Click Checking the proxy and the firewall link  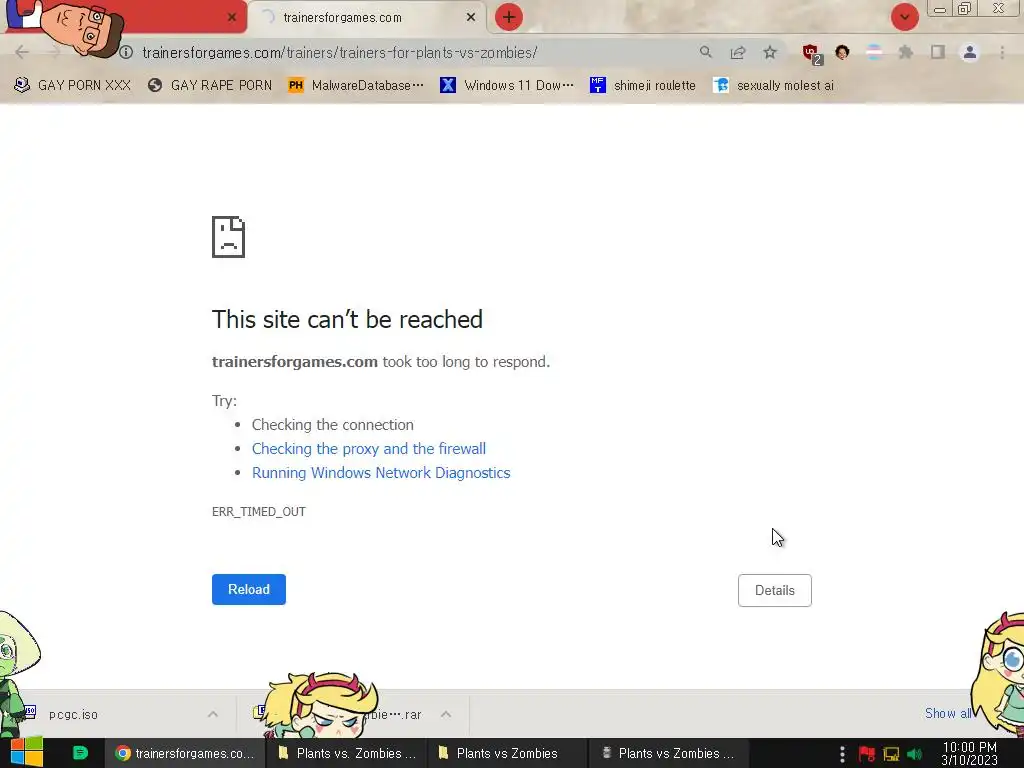tap(369, 449)
